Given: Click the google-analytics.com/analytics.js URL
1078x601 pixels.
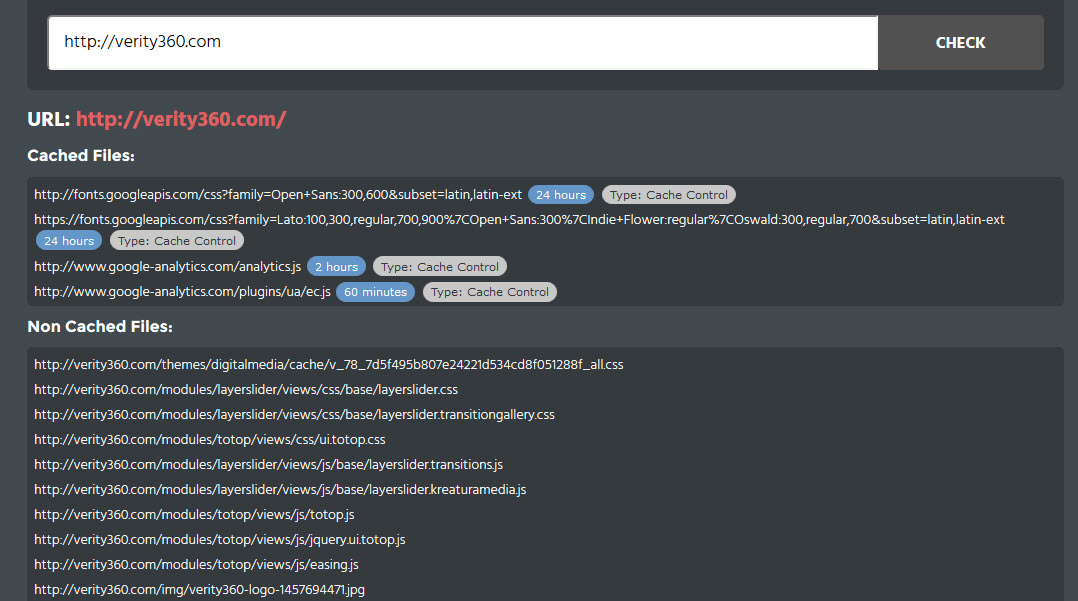Looking at the screenshot, I should [168, 266].
